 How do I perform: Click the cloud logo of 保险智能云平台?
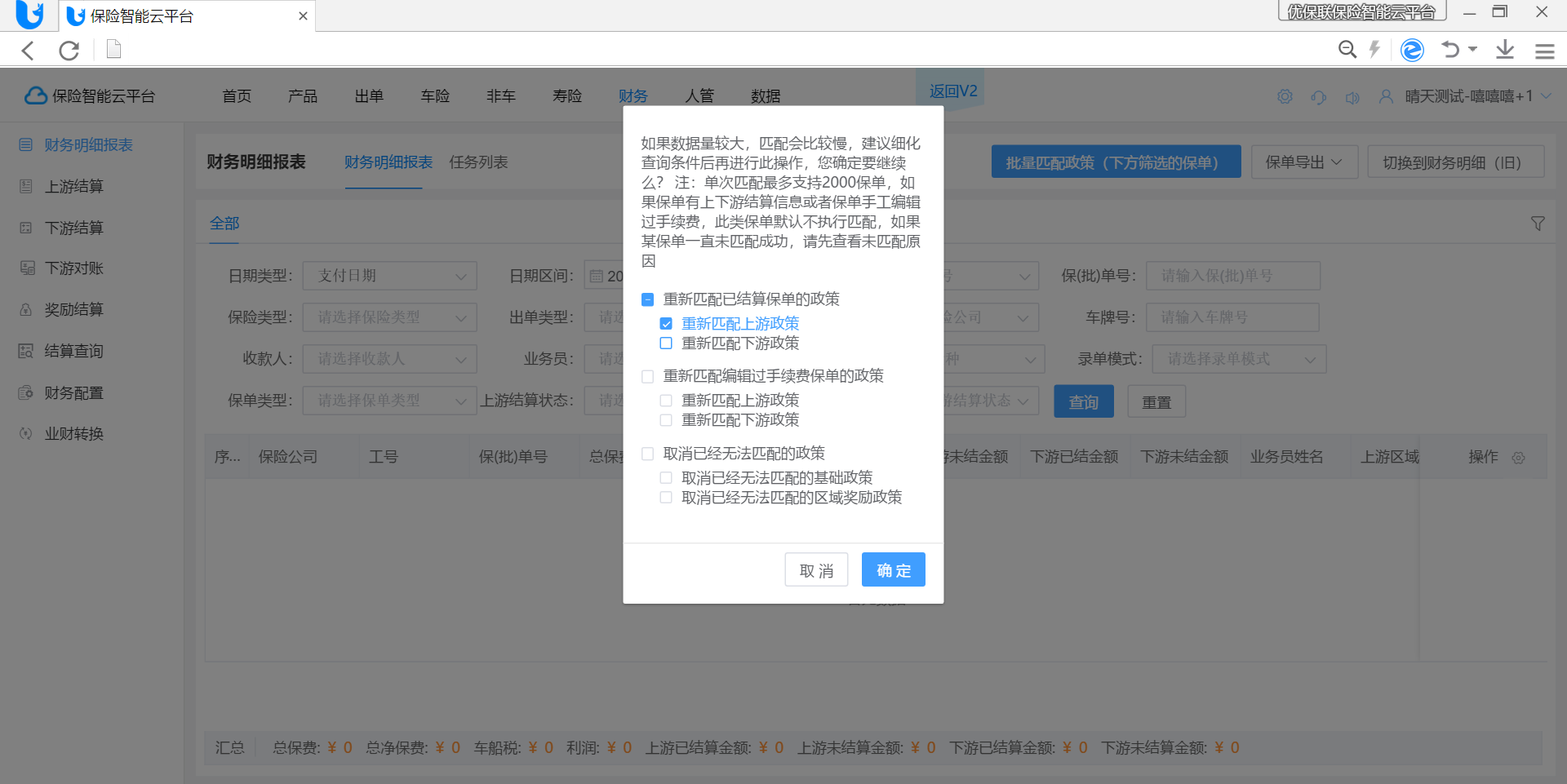[35, 95]
